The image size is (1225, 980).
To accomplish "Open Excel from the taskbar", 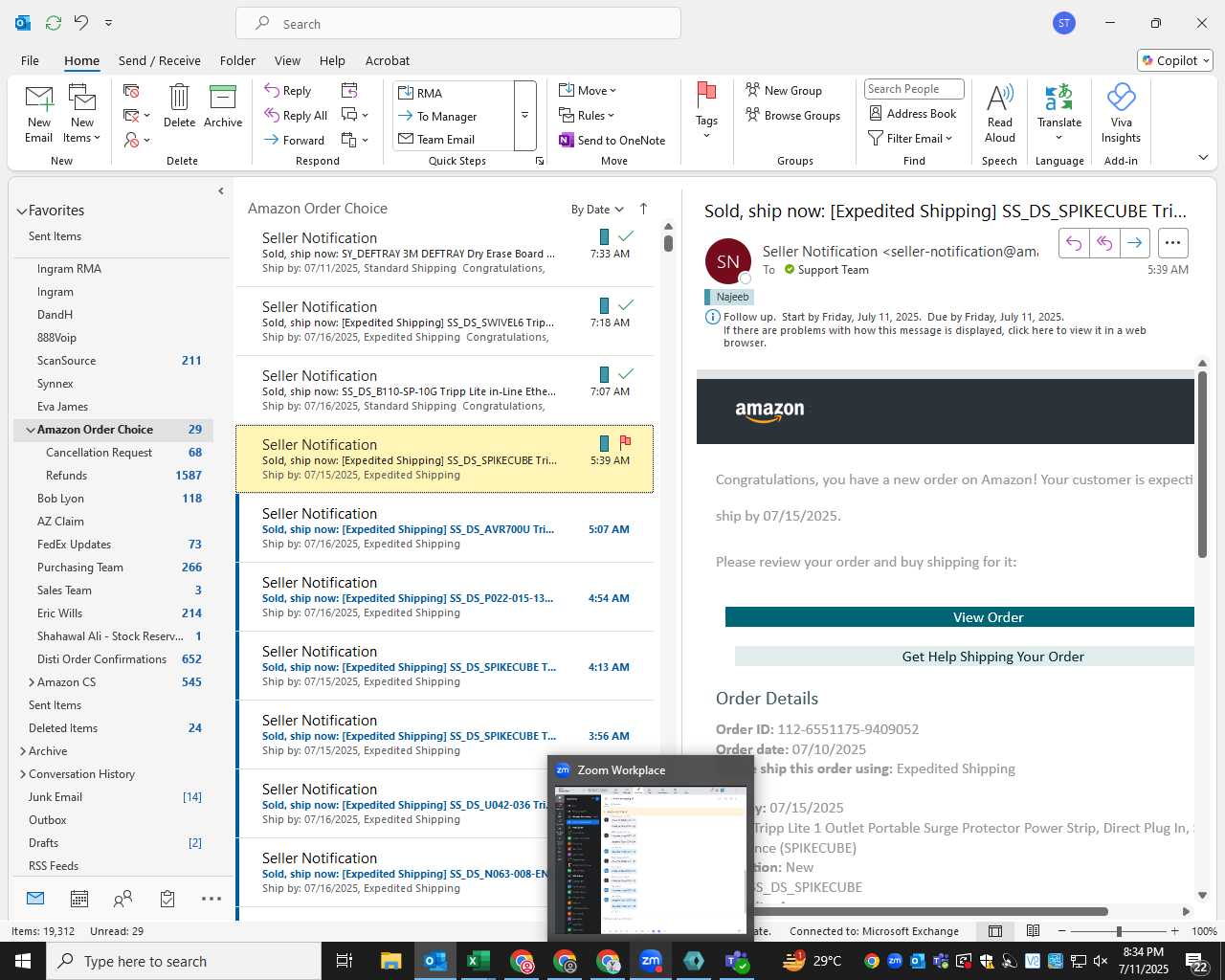I will [x=479, y=961].
